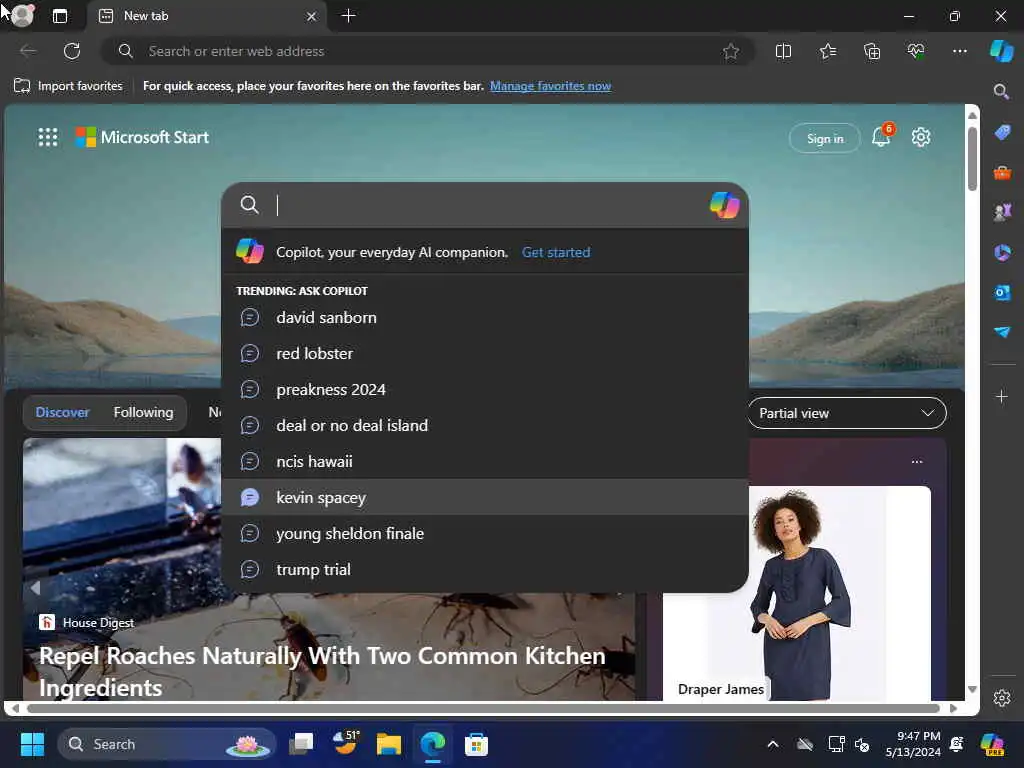Open Browser essentials heart icon
Image resolution: width=1024 pixels, height=768 pixels.
(x=916, y=51)
